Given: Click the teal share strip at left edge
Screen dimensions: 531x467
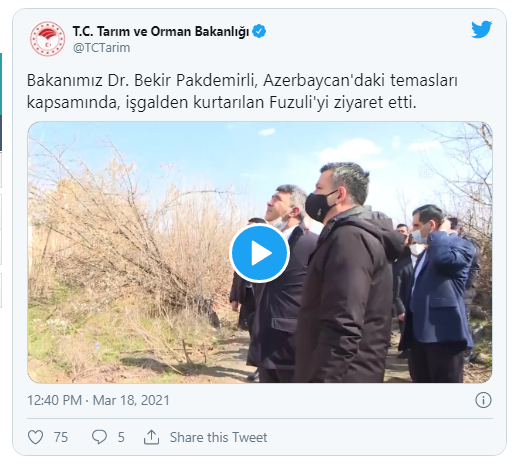Looking at the screenshot, I should point(1,84).
